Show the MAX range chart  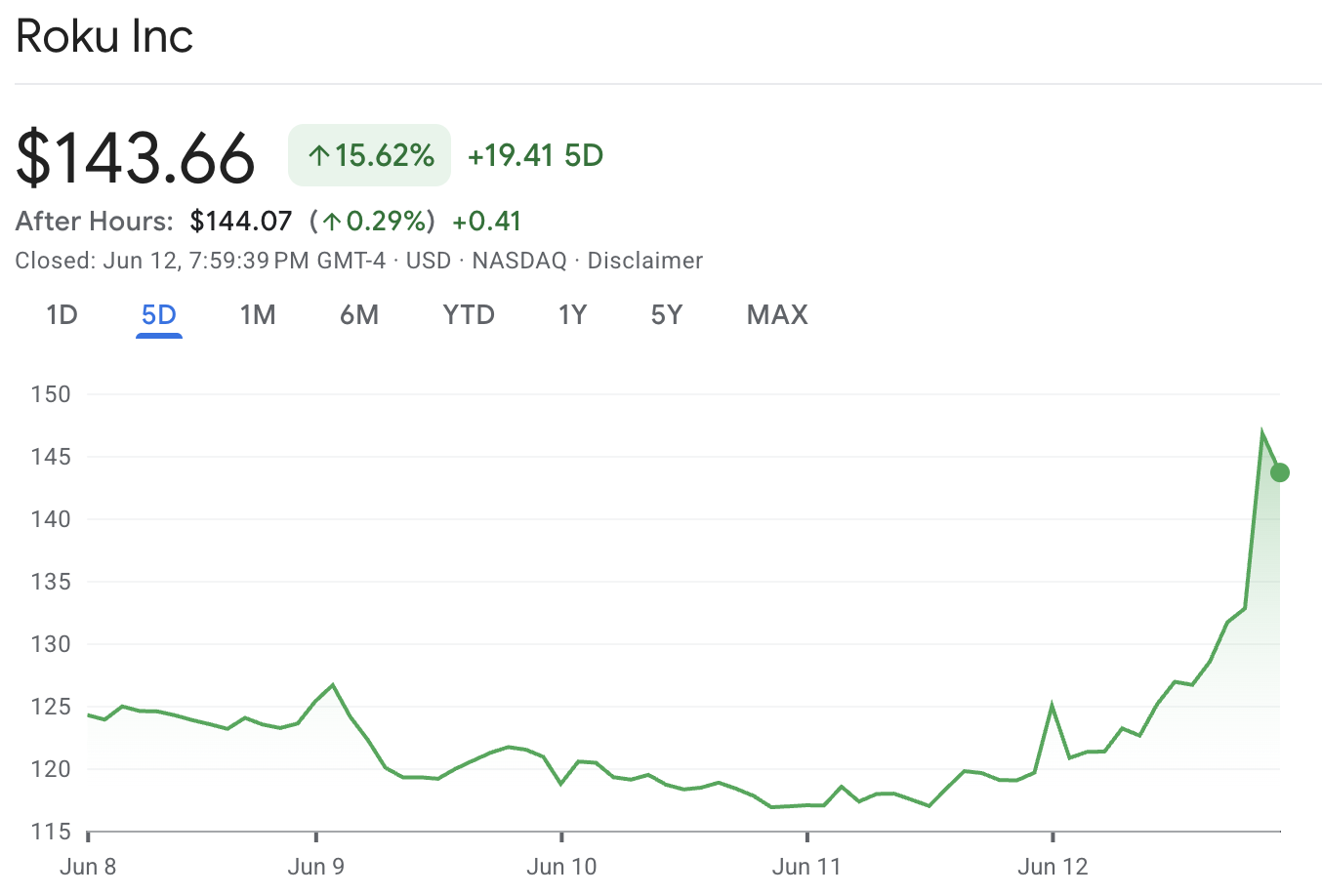pos(777,314)
